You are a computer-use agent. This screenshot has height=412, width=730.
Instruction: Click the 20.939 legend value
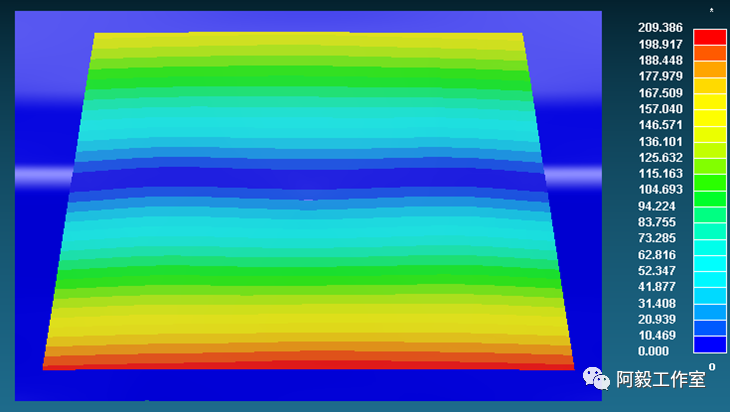[656, 319]
